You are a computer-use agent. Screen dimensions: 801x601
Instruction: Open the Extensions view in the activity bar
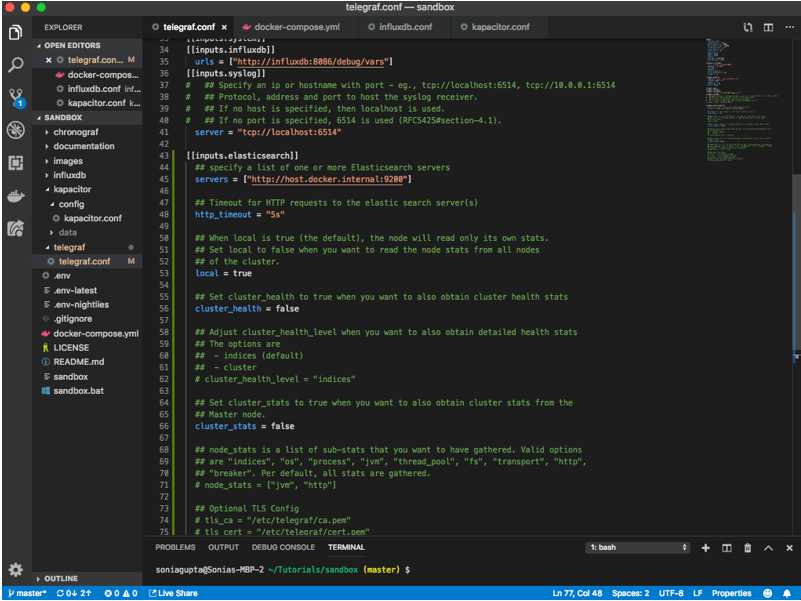[15, 164]
